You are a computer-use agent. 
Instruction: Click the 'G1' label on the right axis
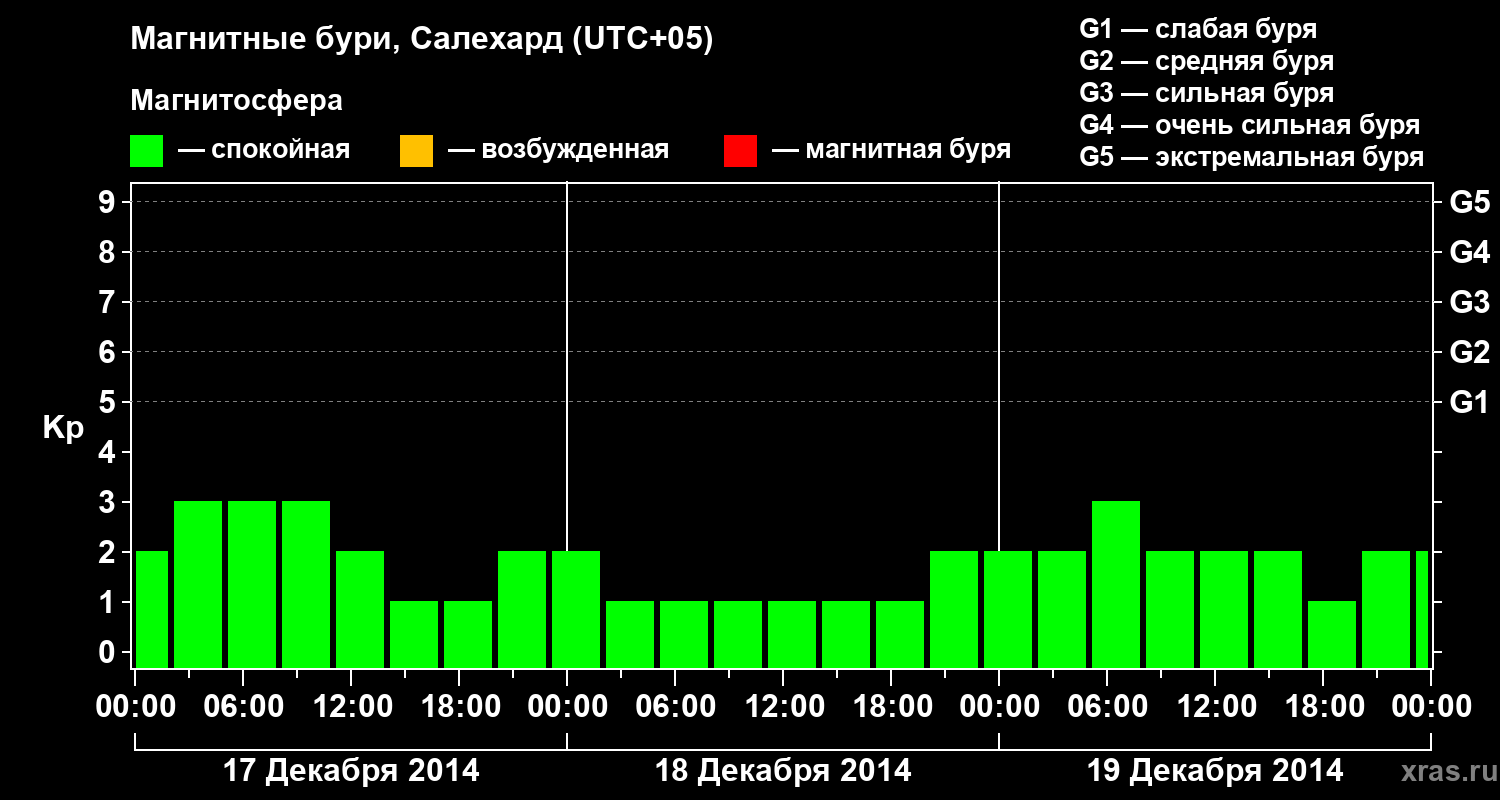click(1470, 402)
